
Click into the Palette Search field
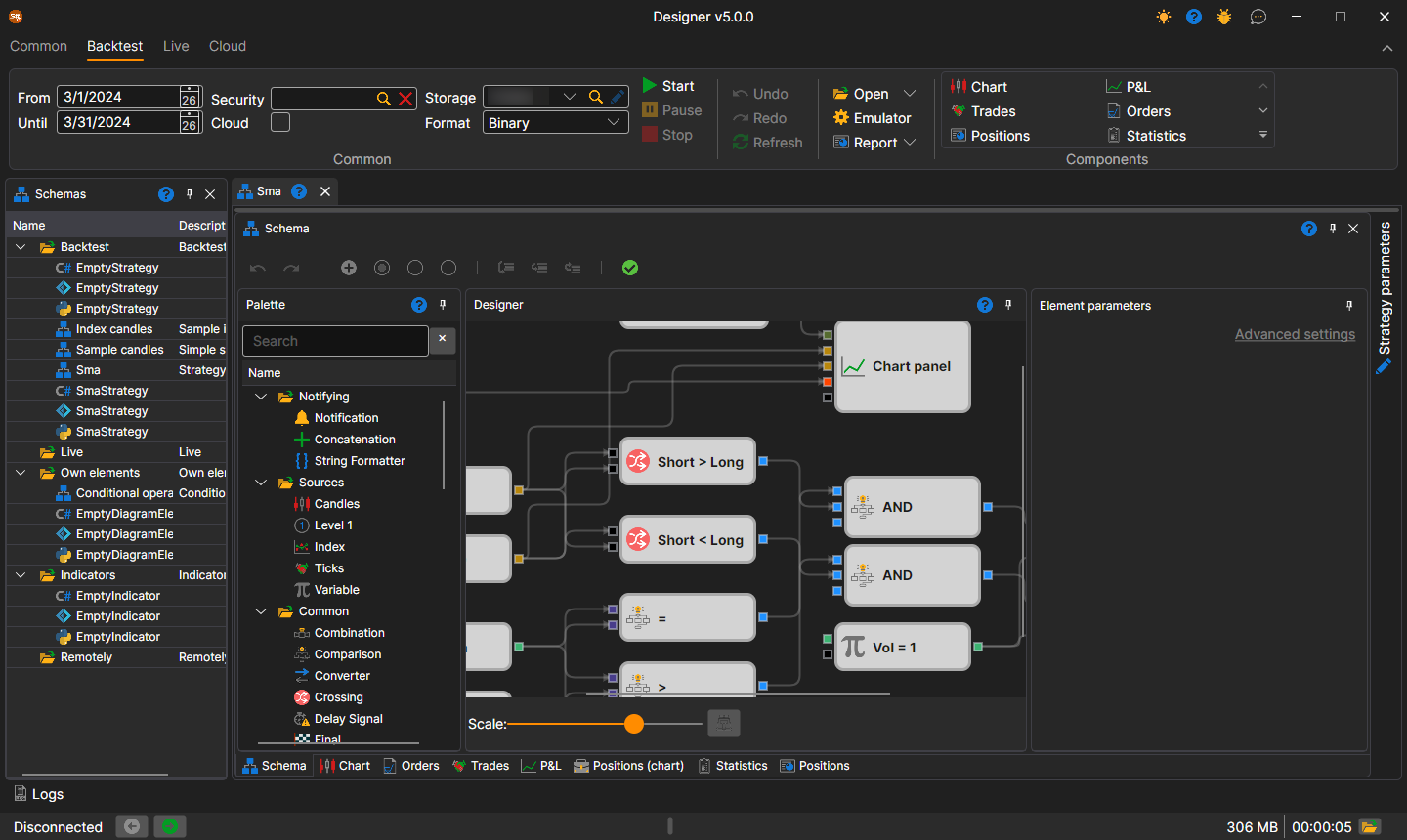[335, 341]
